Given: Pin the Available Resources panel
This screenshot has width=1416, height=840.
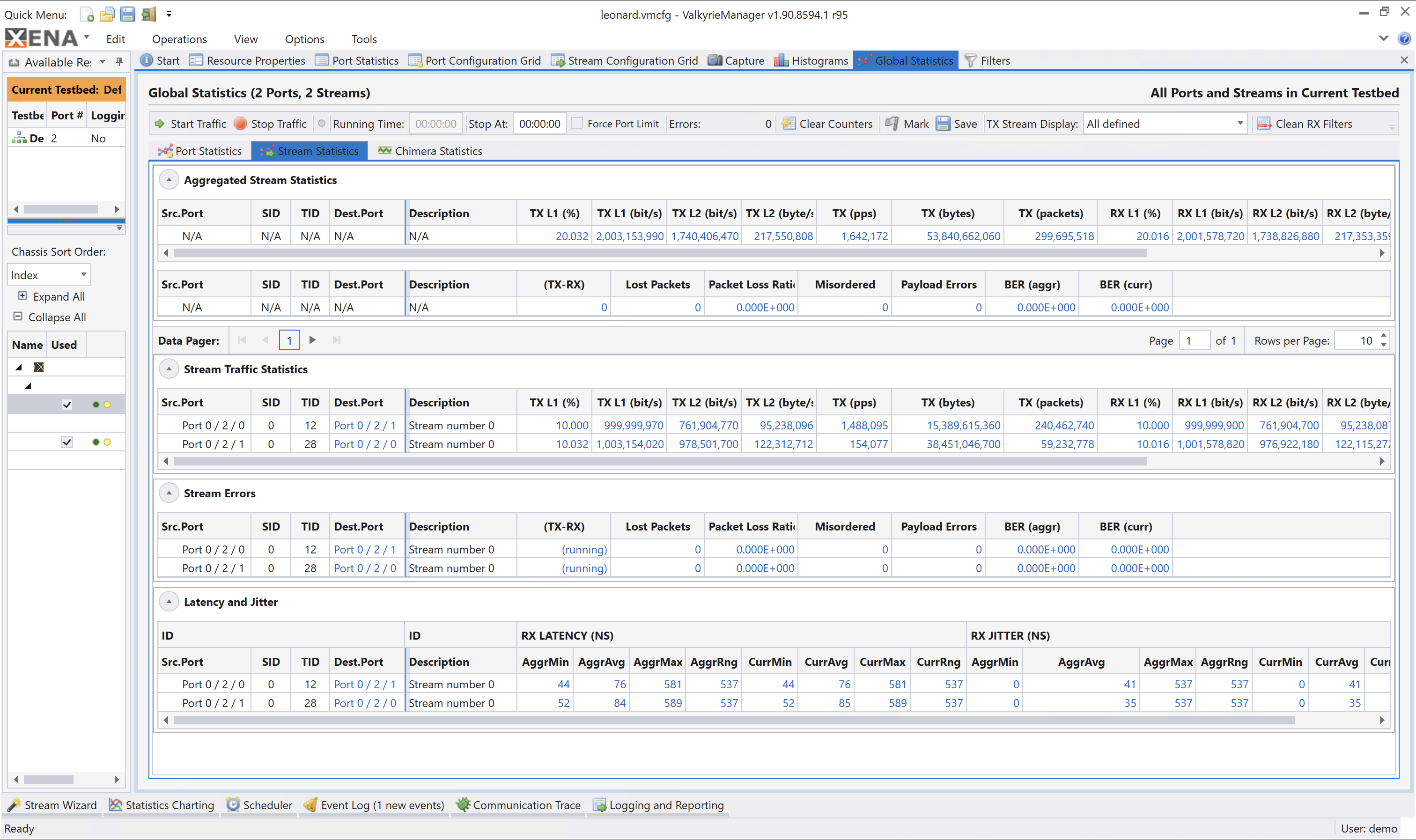Looking at the screenshot, I should tap(119, 61).
